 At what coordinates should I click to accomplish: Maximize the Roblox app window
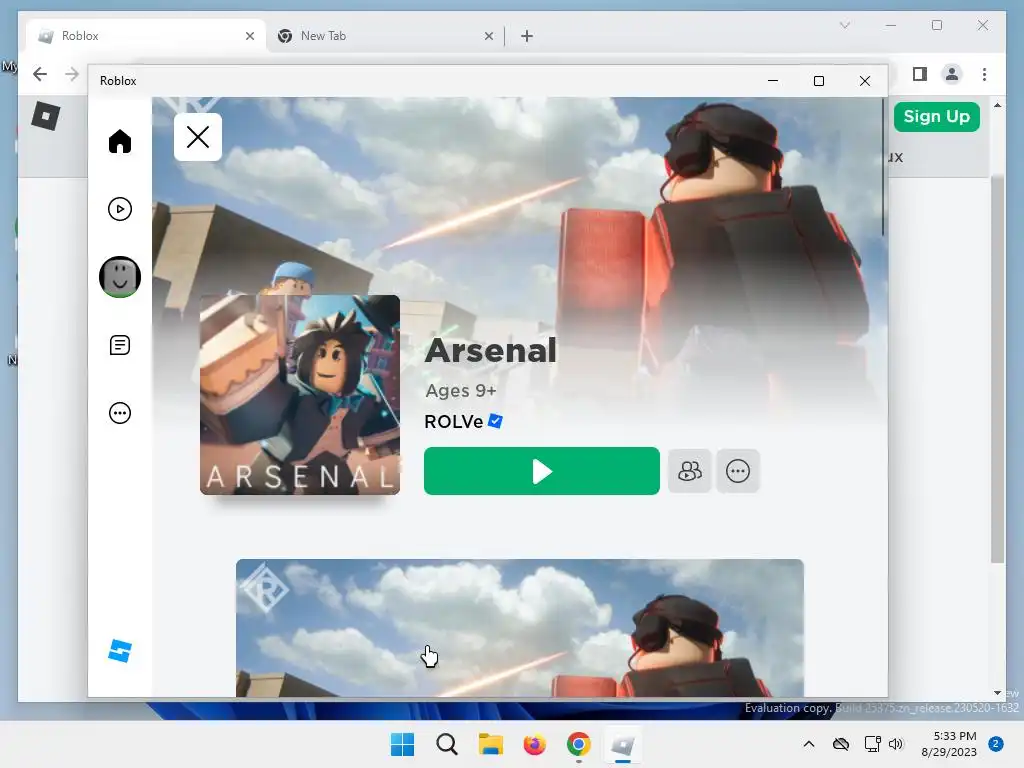coord(818,80)
